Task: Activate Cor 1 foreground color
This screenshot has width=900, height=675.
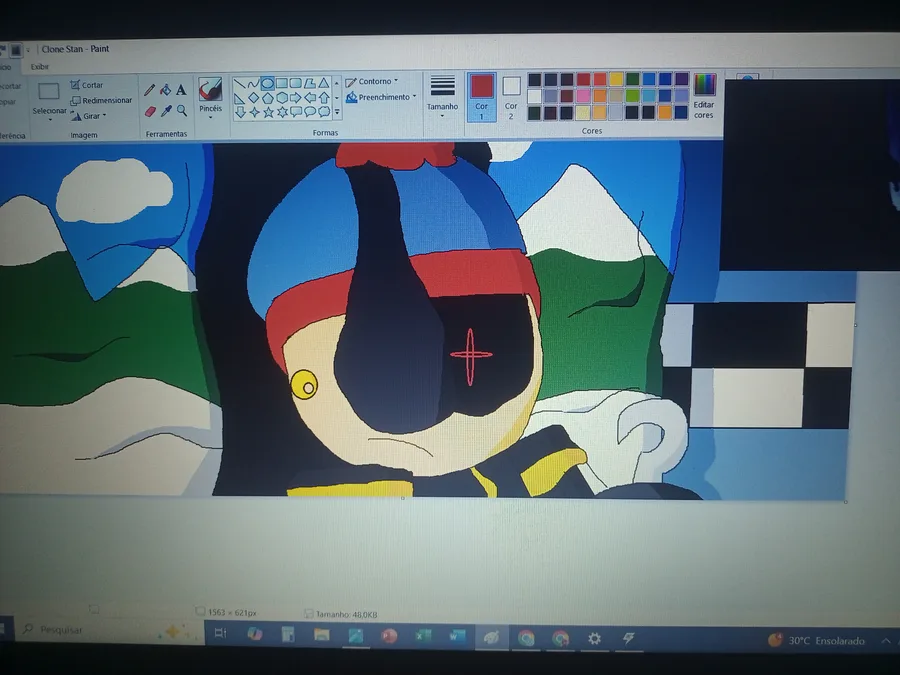Action: [481, 97]
